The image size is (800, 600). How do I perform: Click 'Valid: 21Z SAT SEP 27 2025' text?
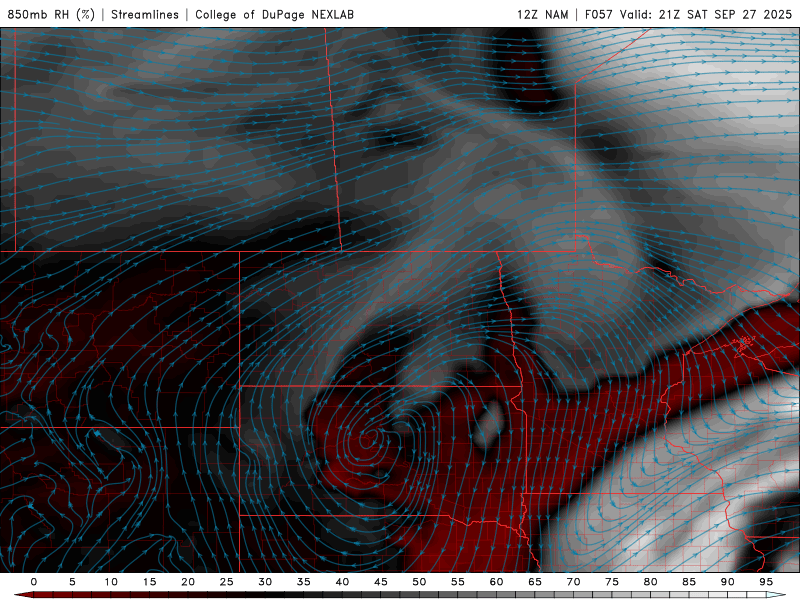(x=706, y=14)
